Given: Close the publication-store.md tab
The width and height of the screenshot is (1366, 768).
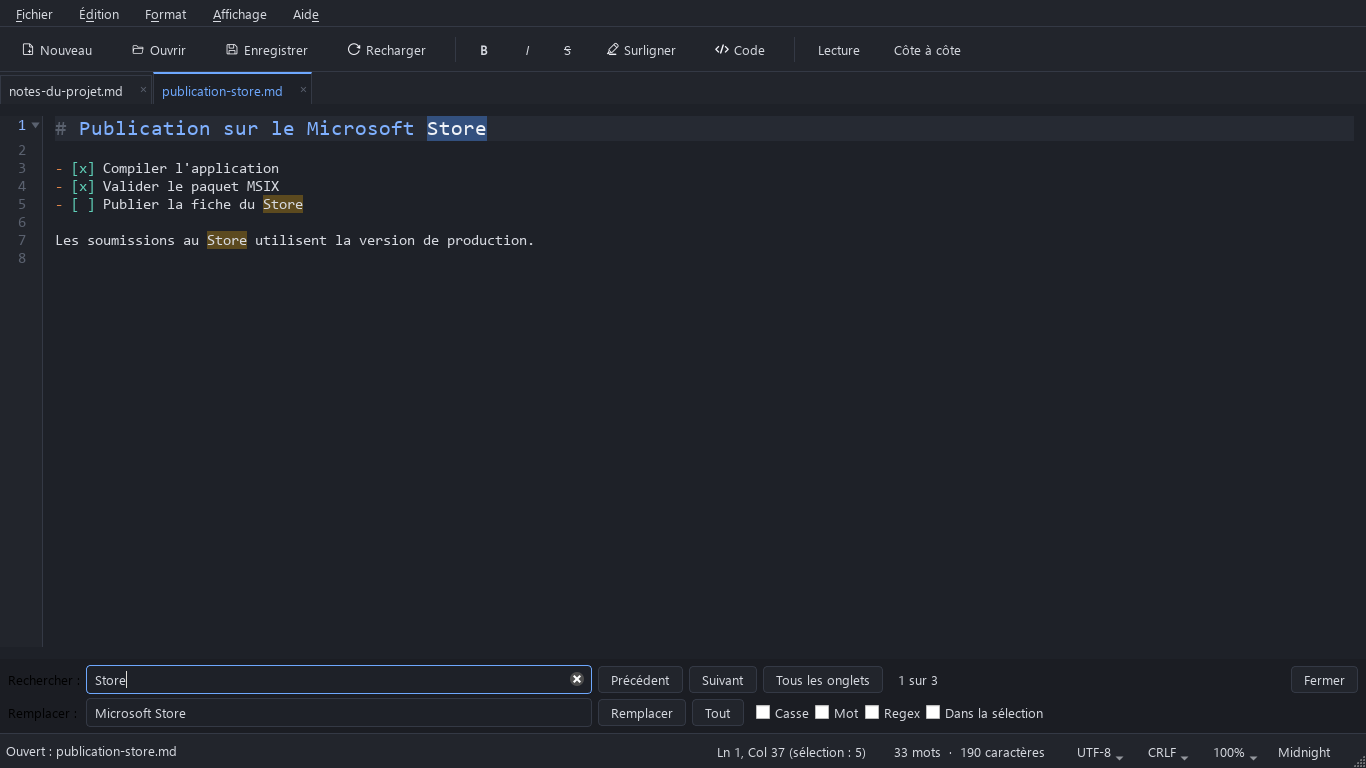Looking at the screenshot, I should [x=303, y=90].
